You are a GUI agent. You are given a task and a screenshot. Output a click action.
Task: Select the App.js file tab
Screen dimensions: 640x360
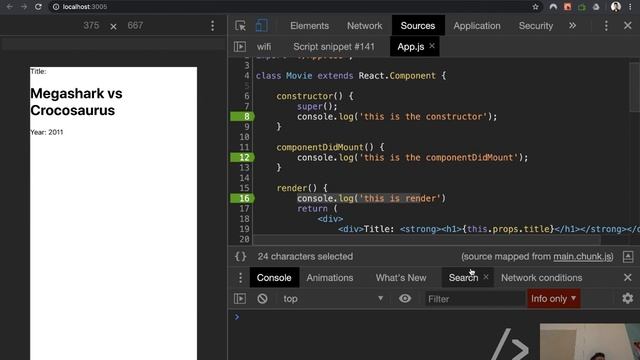pyautogui.click(x=411, y=47)
